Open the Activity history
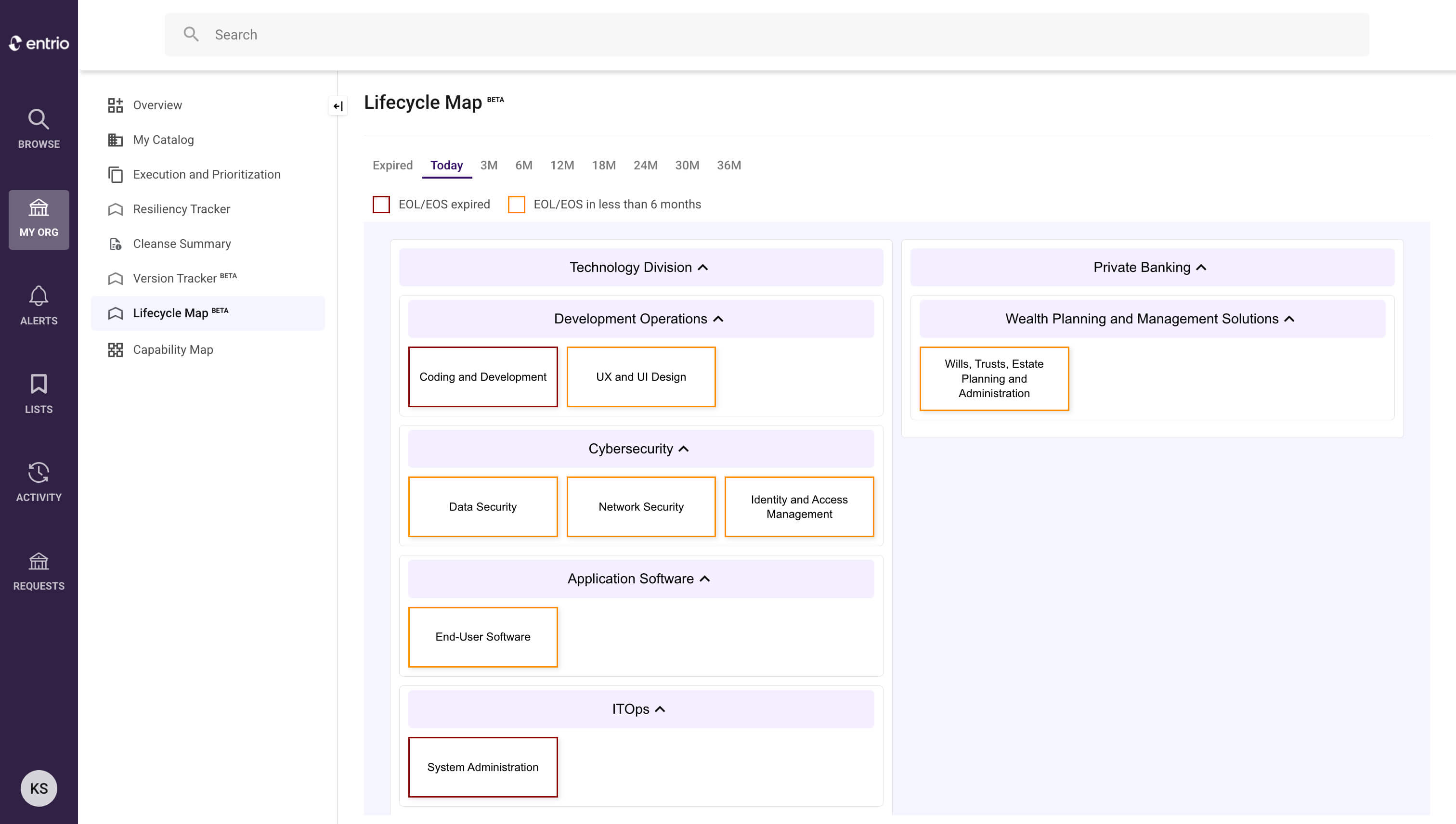 tap(39, 482)
